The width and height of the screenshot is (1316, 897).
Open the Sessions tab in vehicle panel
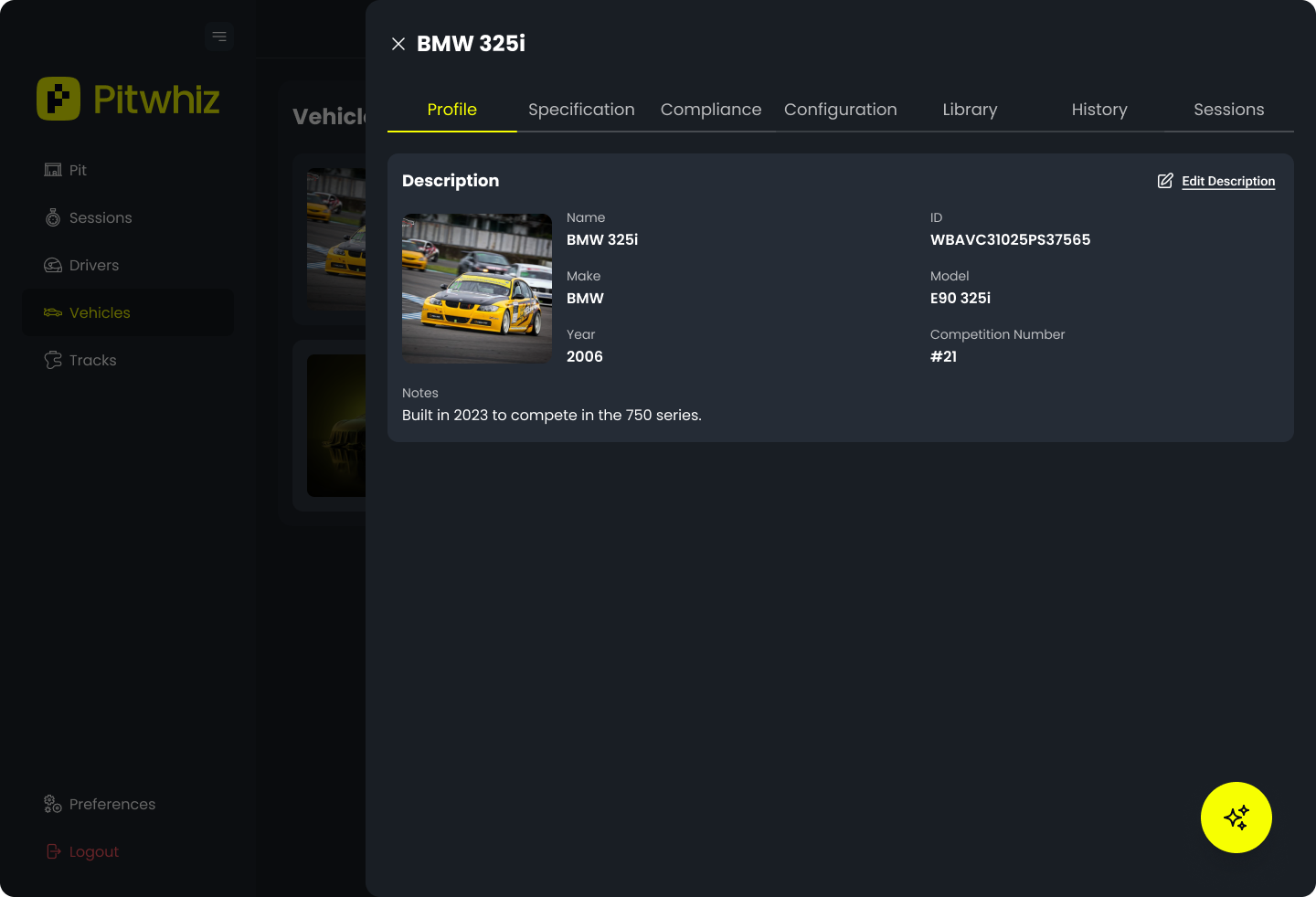tap(1228, 110)
